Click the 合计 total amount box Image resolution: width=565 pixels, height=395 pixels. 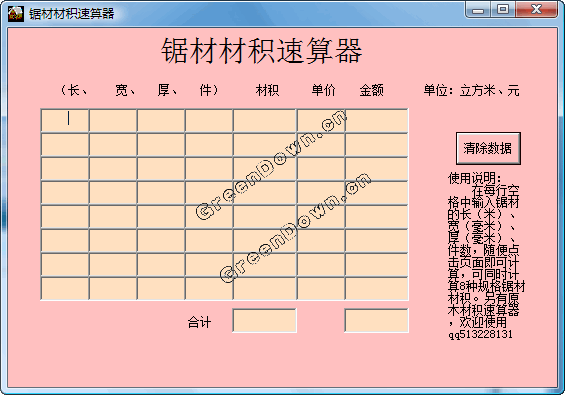(377, 320)
